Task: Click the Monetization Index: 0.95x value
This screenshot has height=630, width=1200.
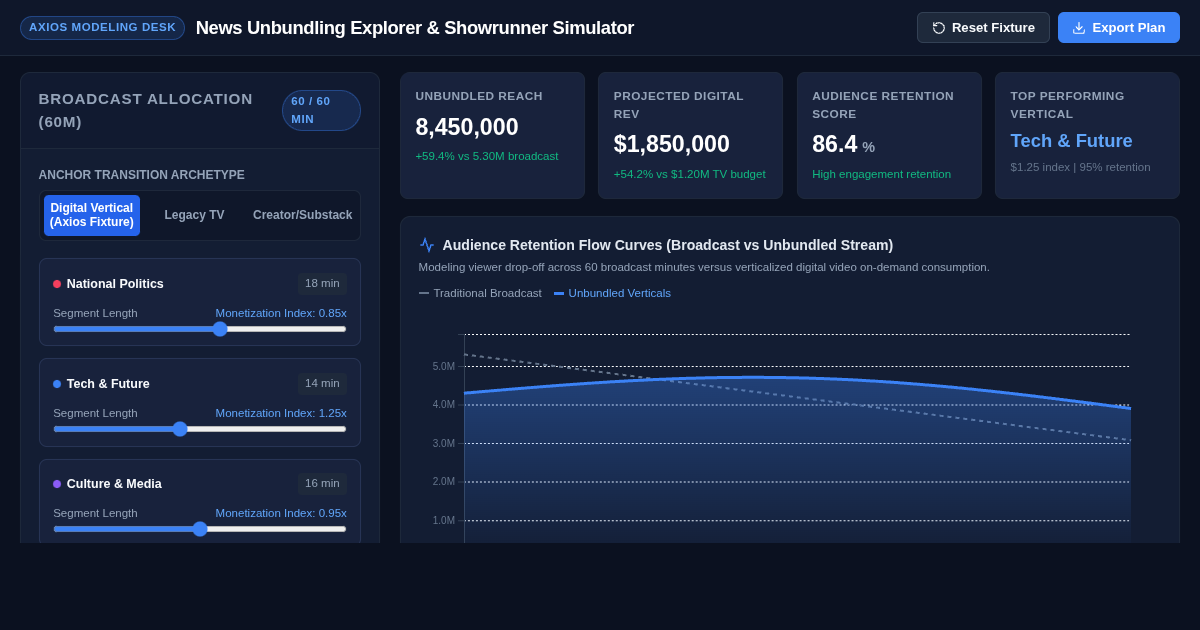Action: pyautogui.click(x=281, y=513)
